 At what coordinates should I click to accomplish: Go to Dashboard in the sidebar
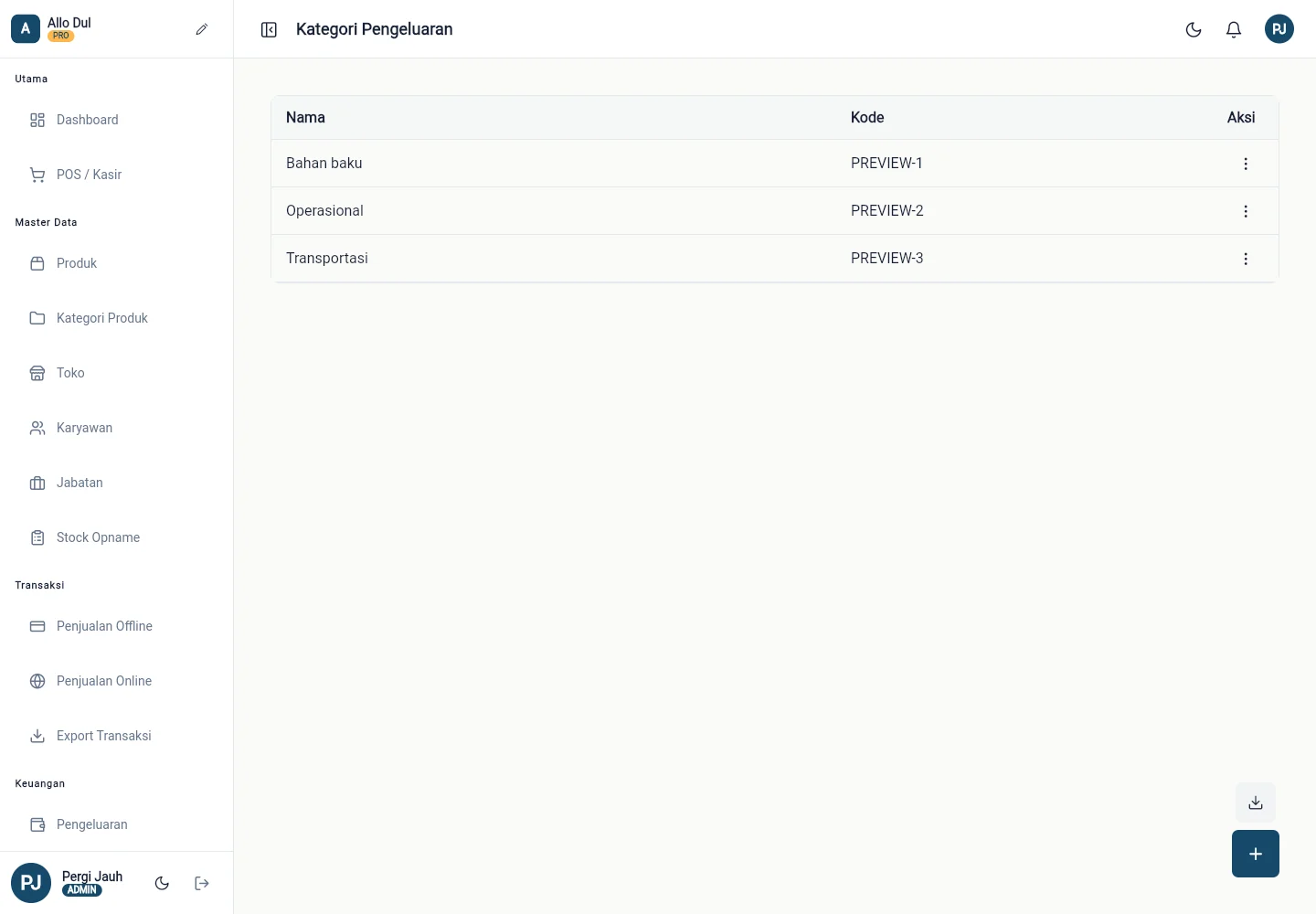[116, 120]
